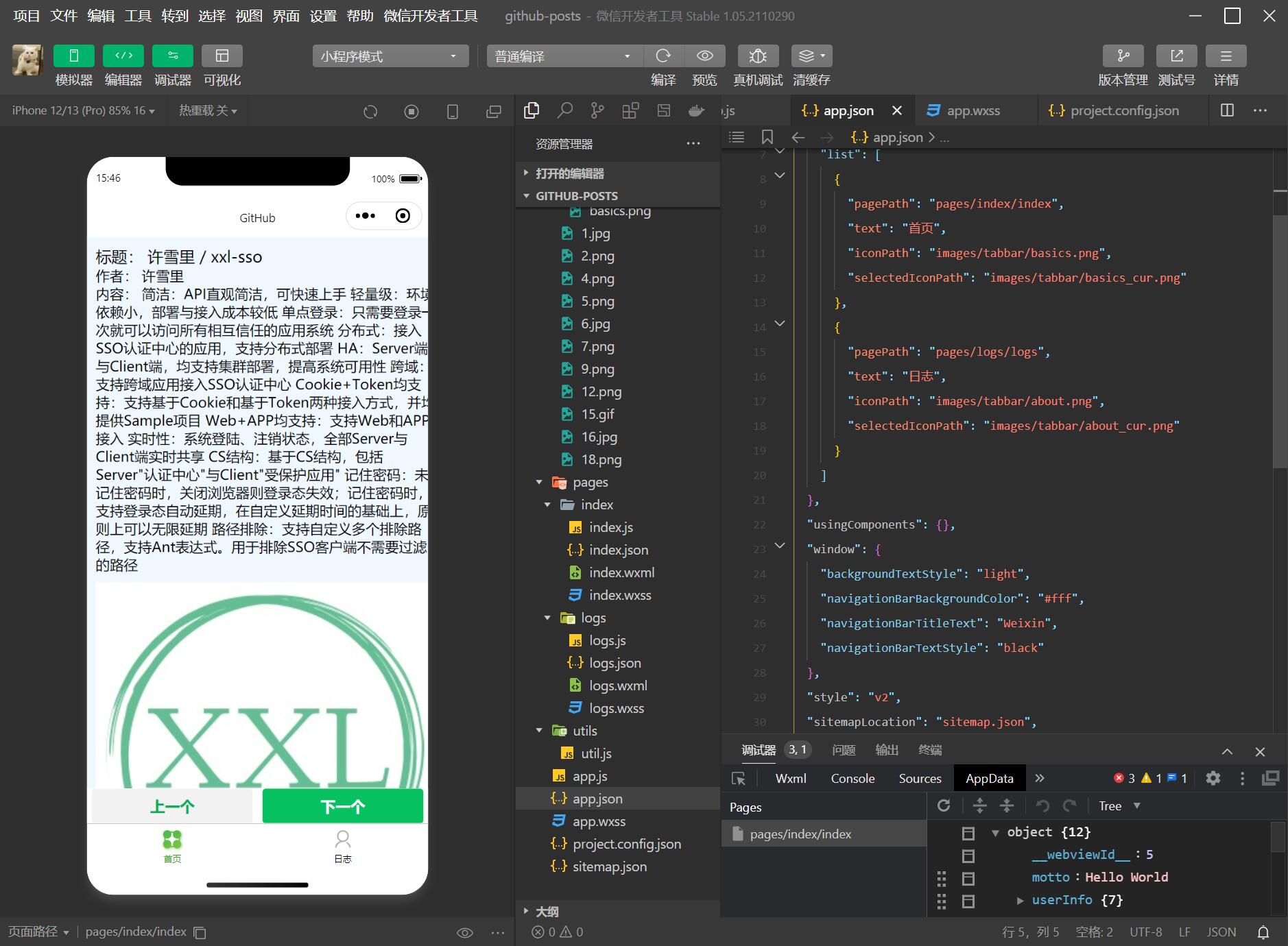1288x946 pixels.
Task: Split the editor layout
Action: click(x=1228, y=110)
